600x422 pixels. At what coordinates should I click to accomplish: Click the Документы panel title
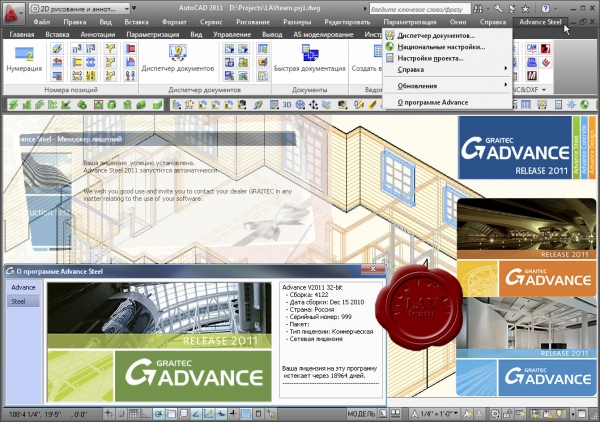coord(309,90)
